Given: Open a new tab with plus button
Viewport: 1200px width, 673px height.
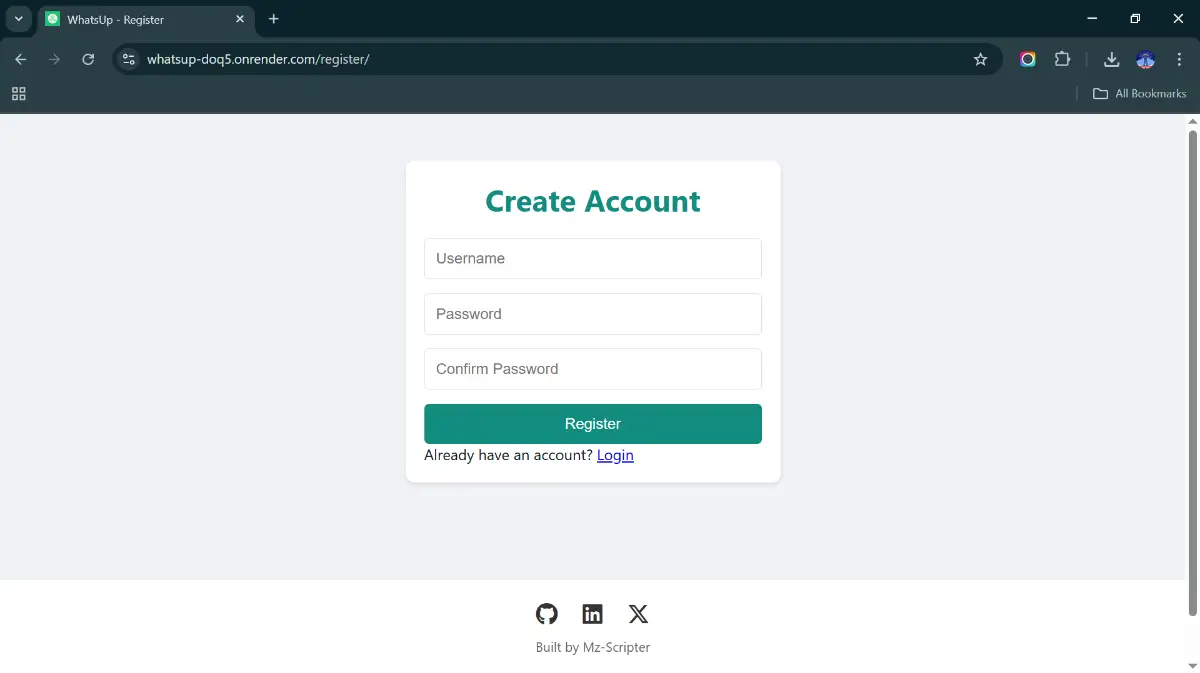Looking at the screenshot, I should tap(274, 19).
